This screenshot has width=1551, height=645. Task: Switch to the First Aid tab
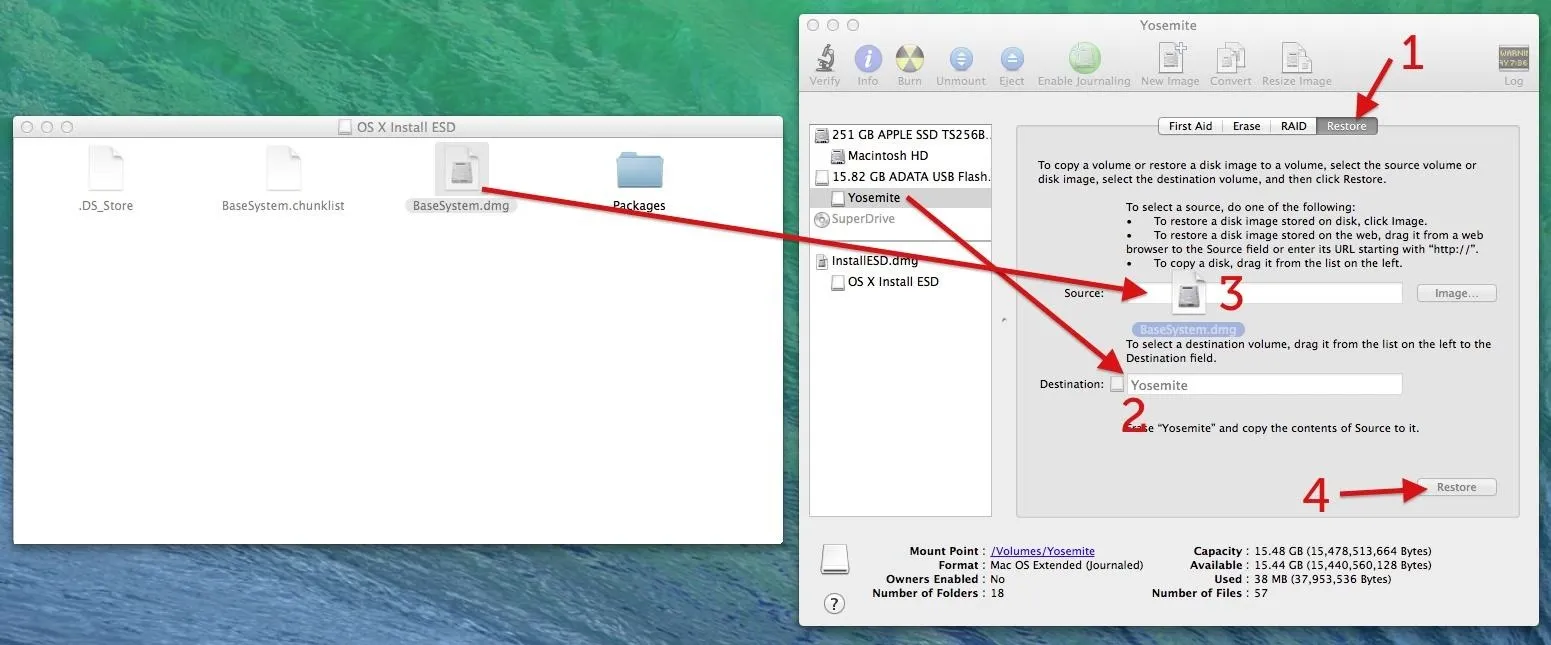pos(1190,126)
